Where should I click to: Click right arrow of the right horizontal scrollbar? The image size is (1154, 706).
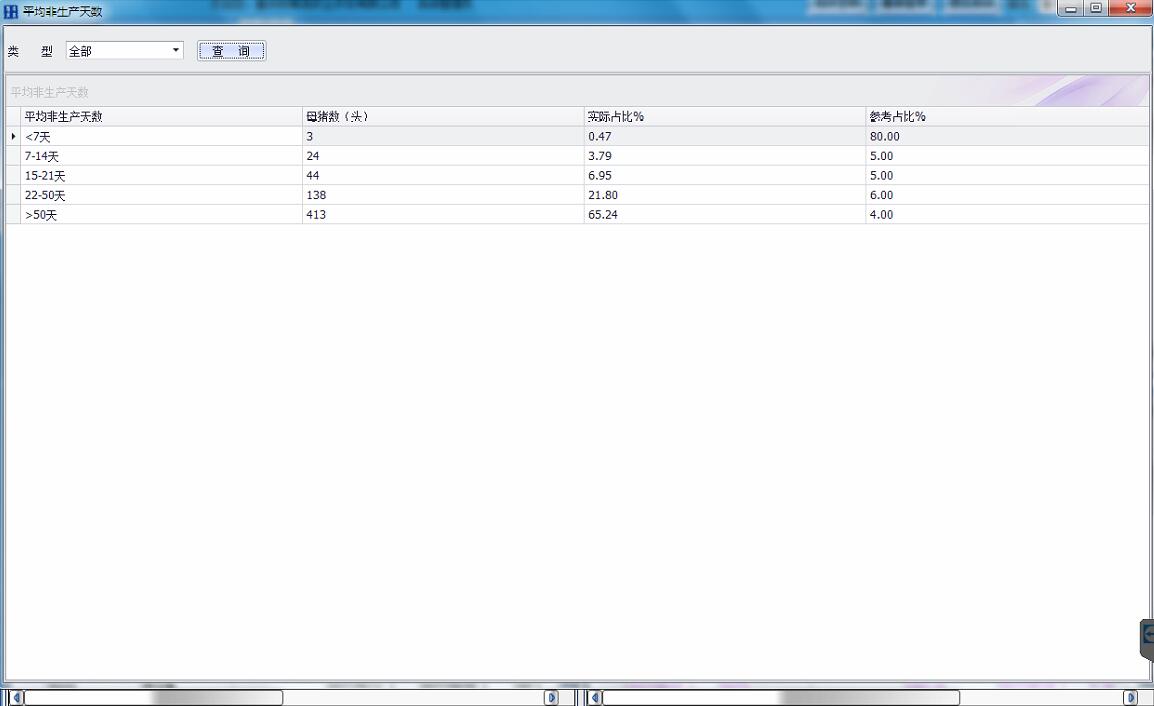click(1130, 697)
